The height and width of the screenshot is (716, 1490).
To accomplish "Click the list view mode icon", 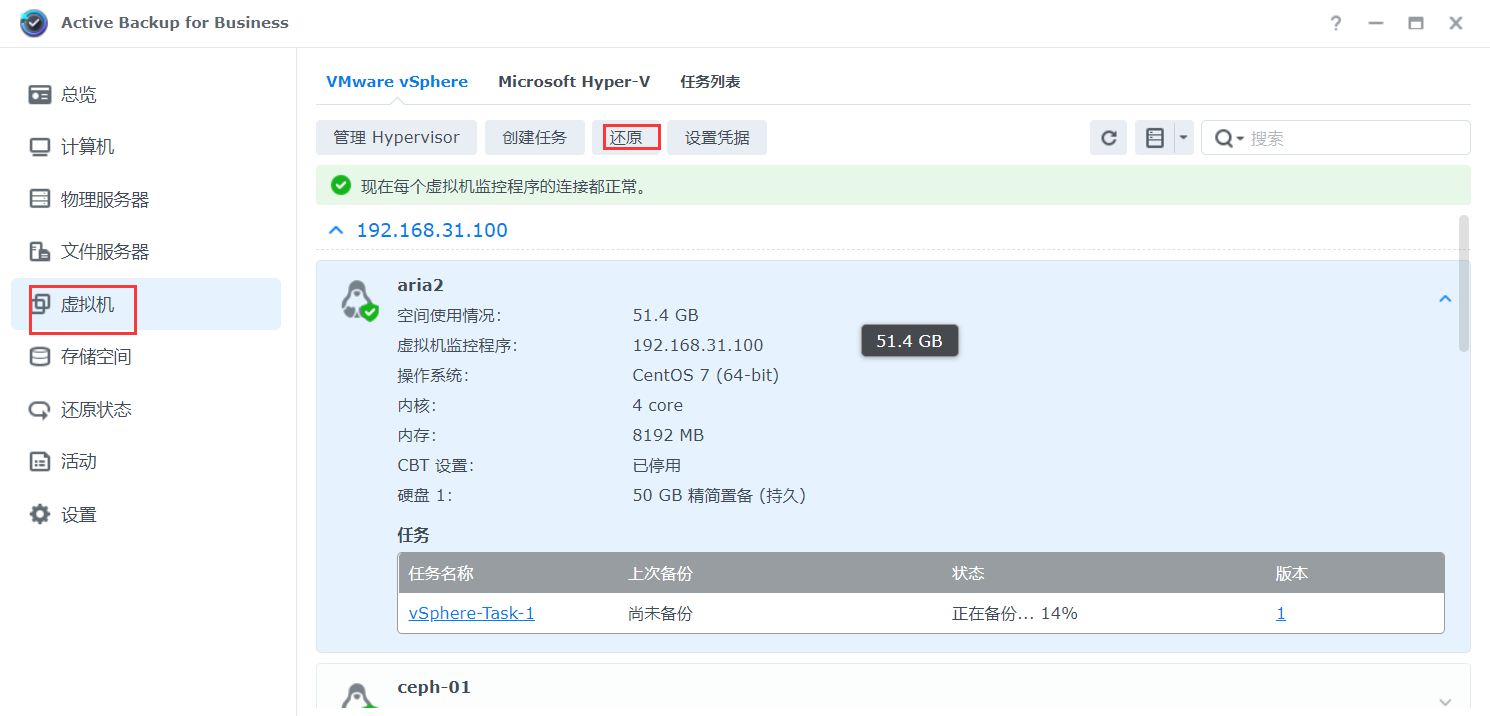I will [x=1155, y=138].
